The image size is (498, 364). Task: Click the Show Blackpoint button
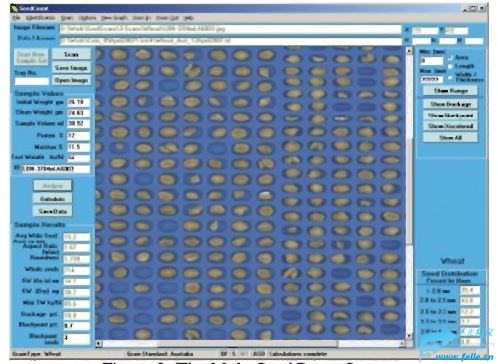point(450,115)
